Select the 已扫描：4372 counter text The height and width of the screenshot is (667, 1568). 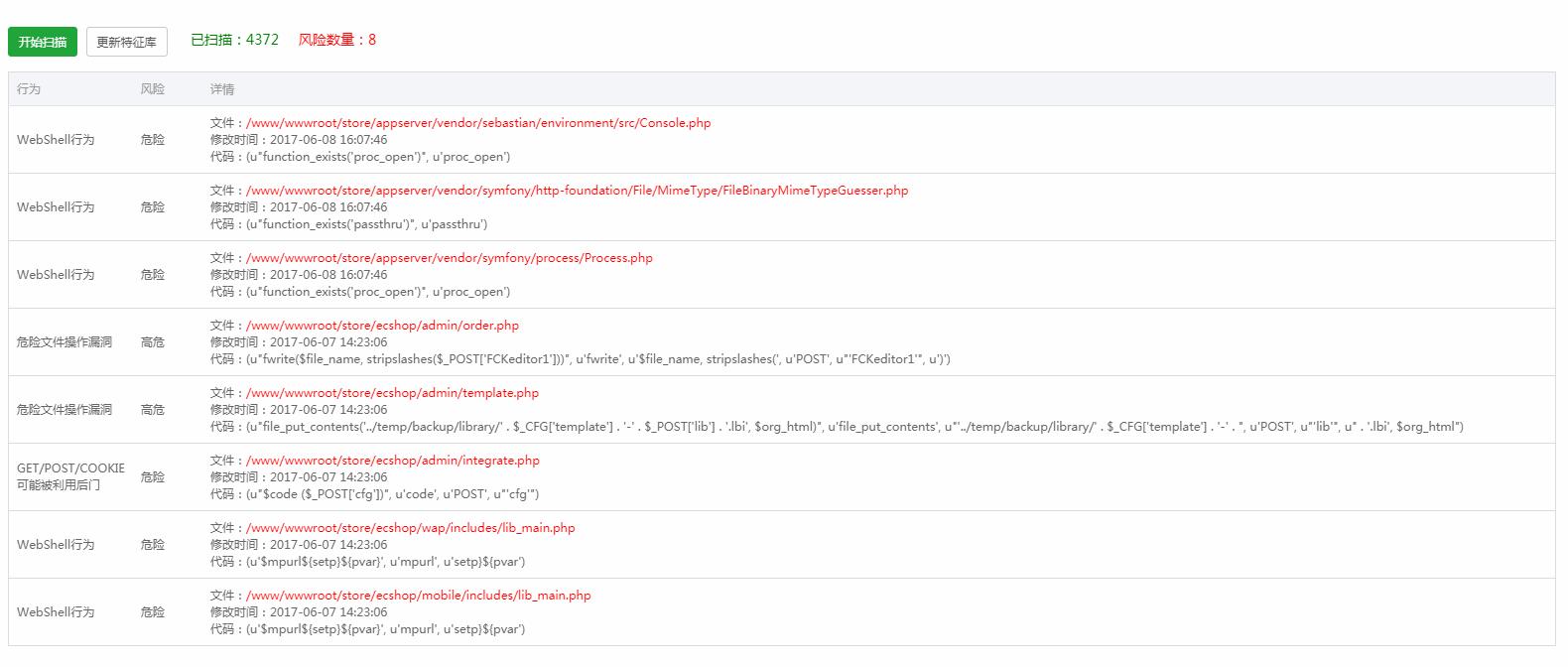click(x=234, y=40)
